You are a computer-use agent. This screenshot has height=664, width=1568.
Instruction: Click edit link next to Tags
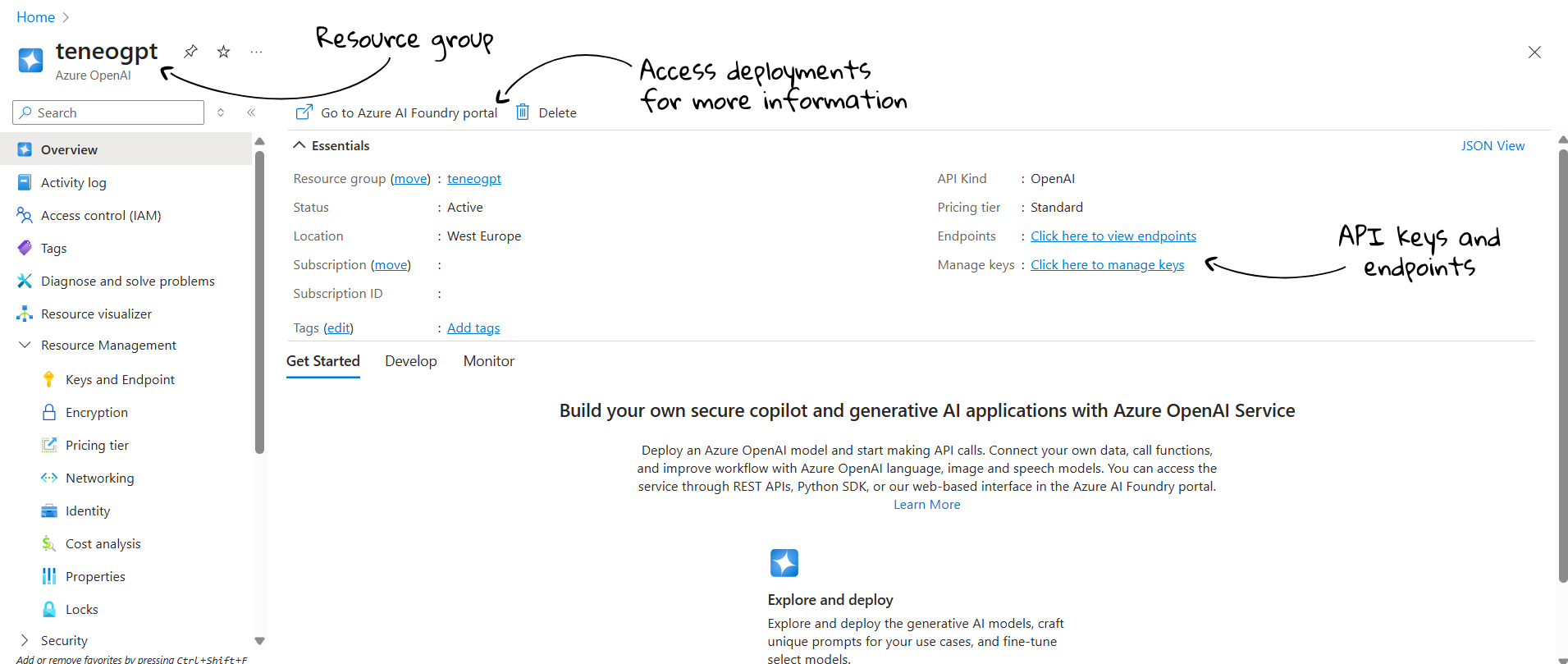click(338, 328)
